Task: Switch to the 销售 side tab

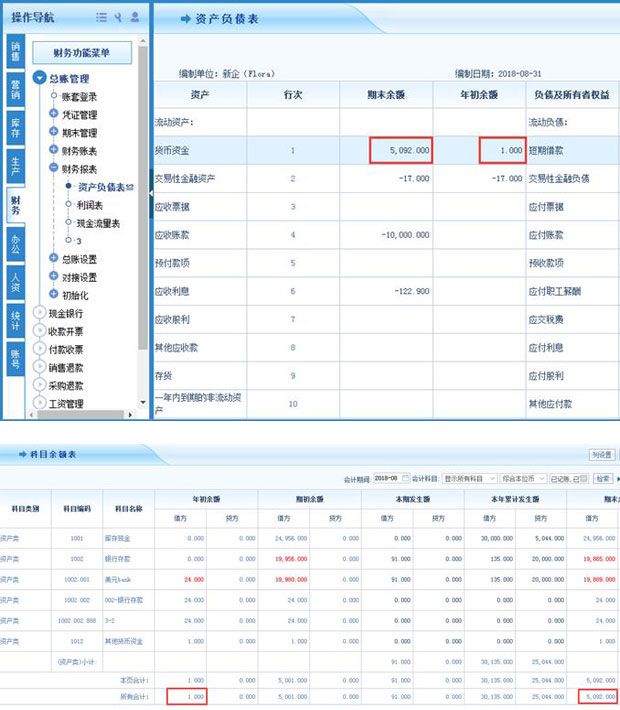Action: coord(15,52)
